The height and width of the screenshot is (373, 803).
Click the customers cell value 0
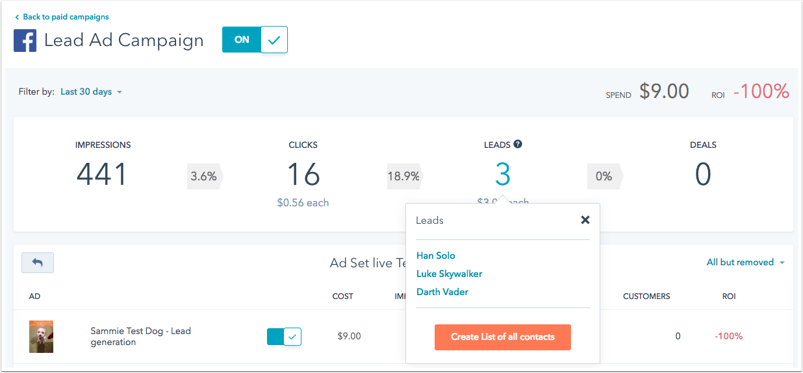click(678, 337)
